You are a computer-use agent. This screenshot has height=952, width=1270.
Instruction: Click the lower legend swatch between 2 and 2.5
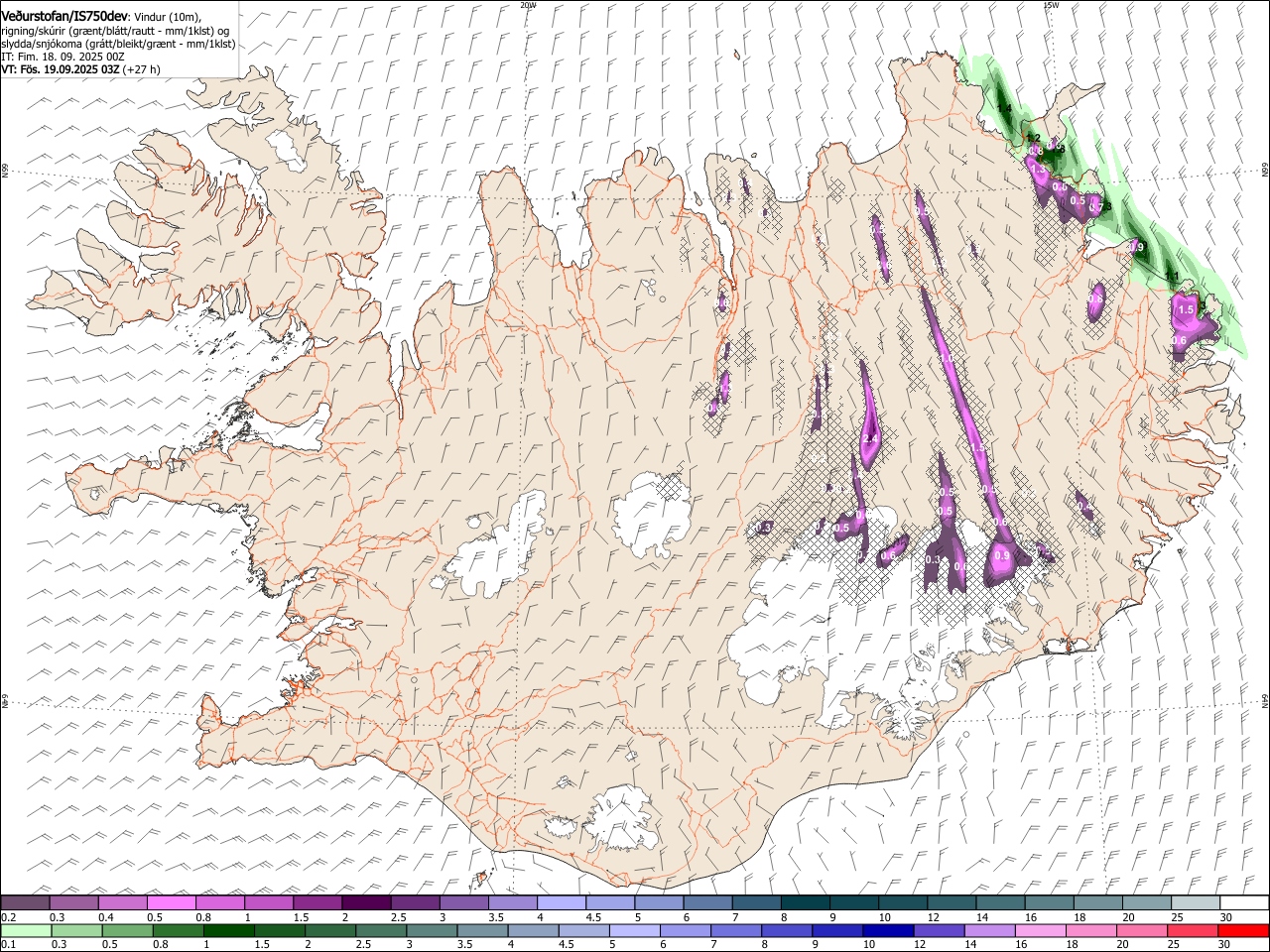329,930
